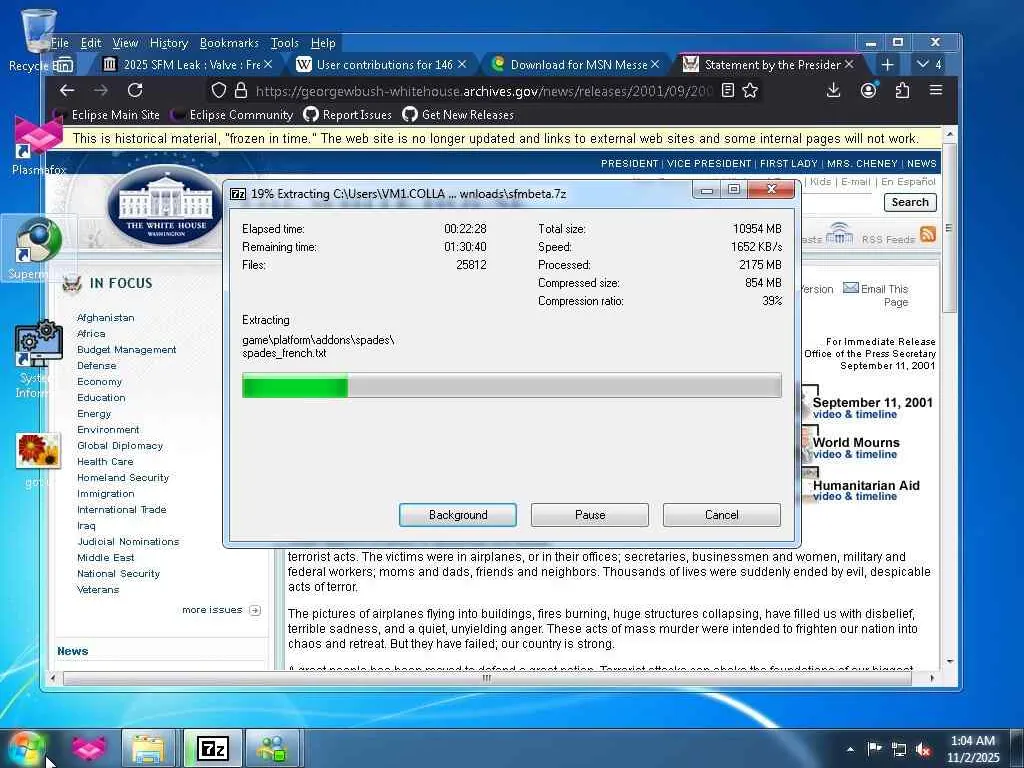Image resolution: width=1024 pixels, height=768 pixels.
Task: Open the Veterans issue link
Action: (x=98, y=590)
